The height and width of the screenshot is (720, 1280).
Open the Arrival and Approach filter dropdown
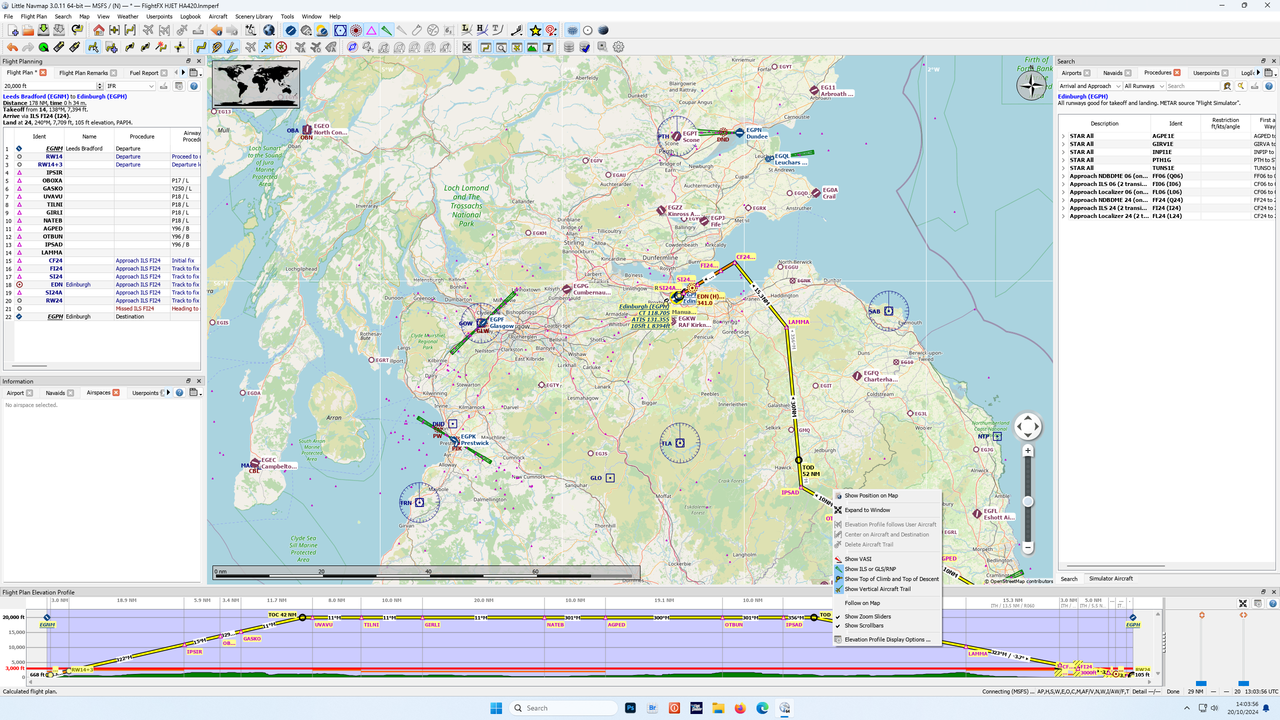1089,86
